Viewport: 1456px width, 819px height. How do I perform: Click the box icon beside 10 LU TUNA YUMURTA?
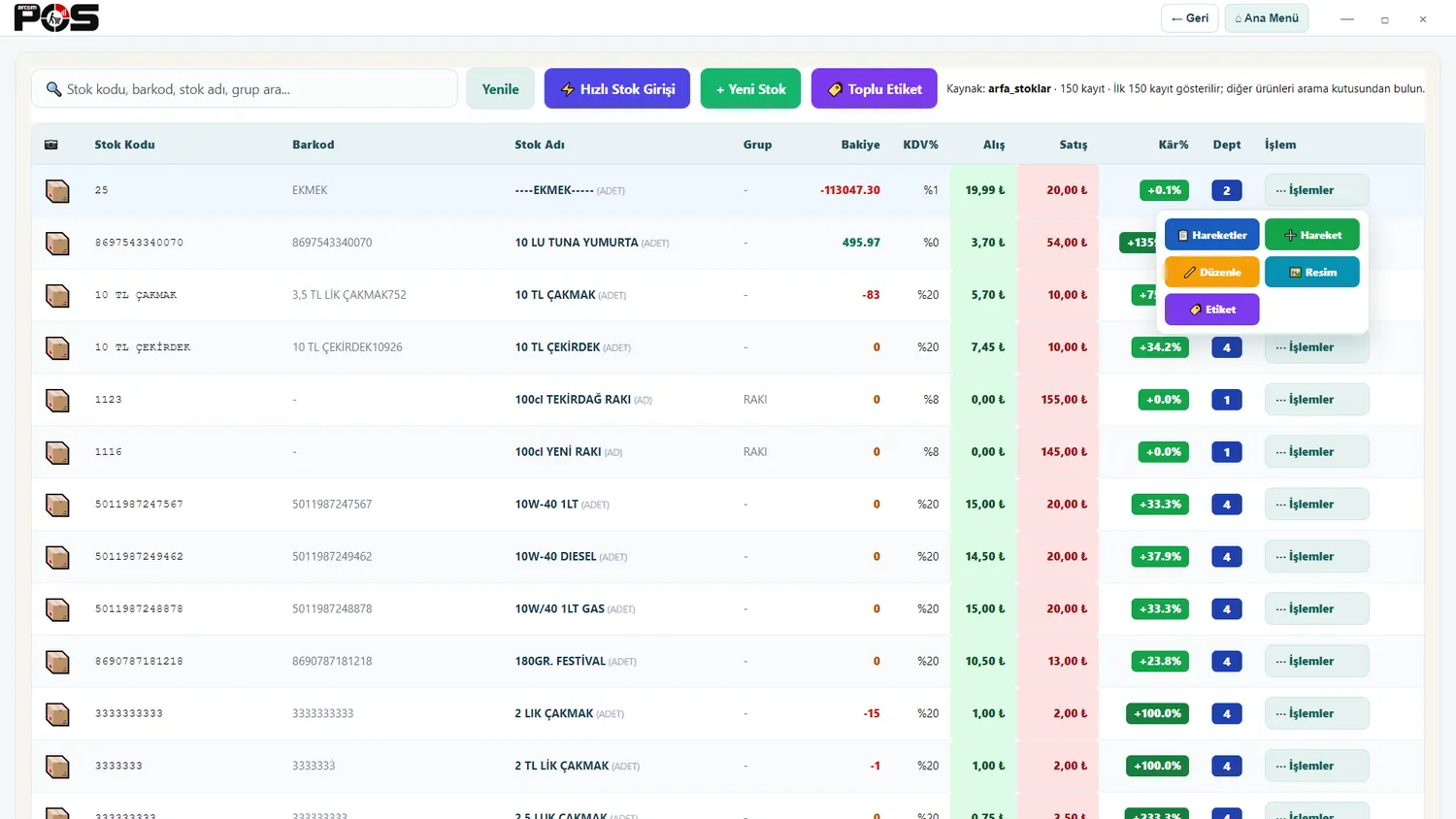[x=57, y=243]
